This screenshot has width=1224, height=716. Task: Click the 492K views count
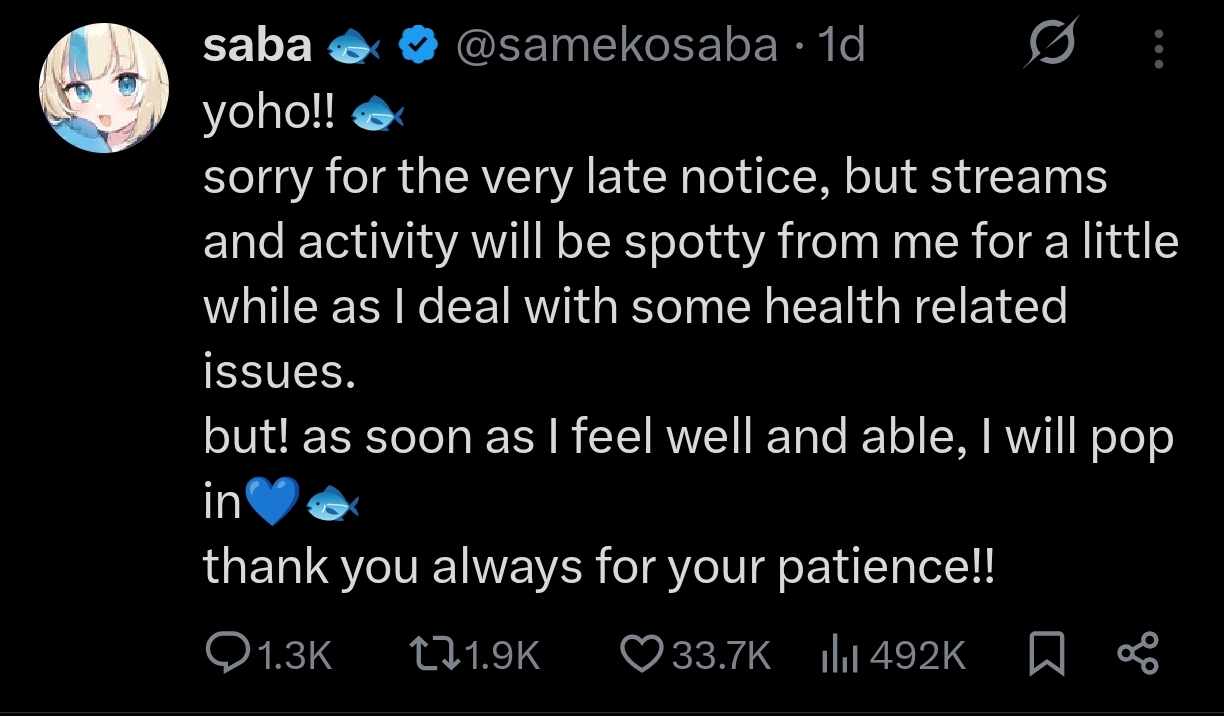coord(918,656)
